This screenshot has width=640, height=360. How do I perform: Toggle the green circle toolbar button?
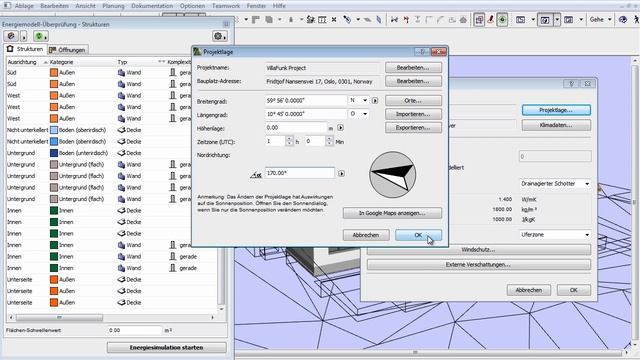click(x=502, y=20)
